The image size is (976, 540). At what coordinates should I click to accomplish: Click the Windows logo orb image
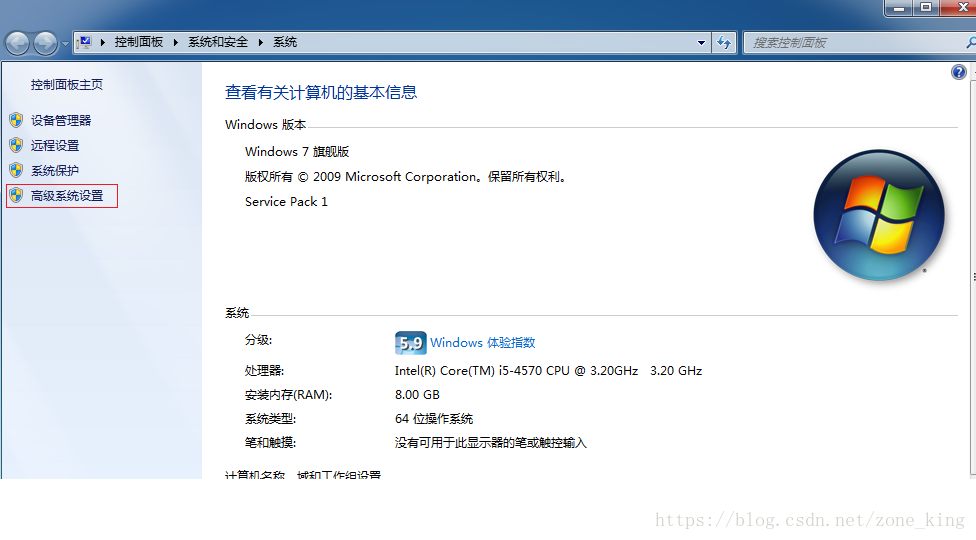point(879,215)
